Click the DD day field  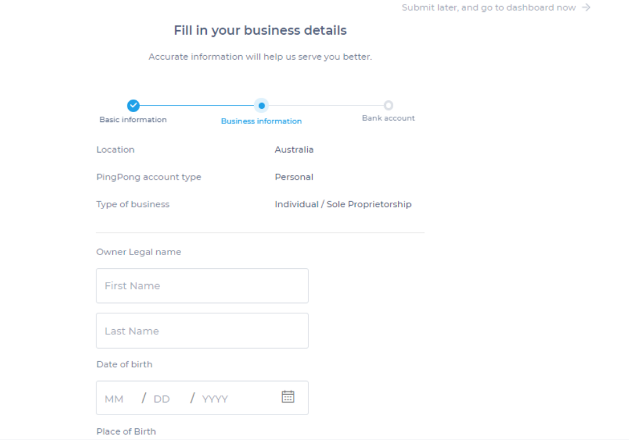coord(162,399)
